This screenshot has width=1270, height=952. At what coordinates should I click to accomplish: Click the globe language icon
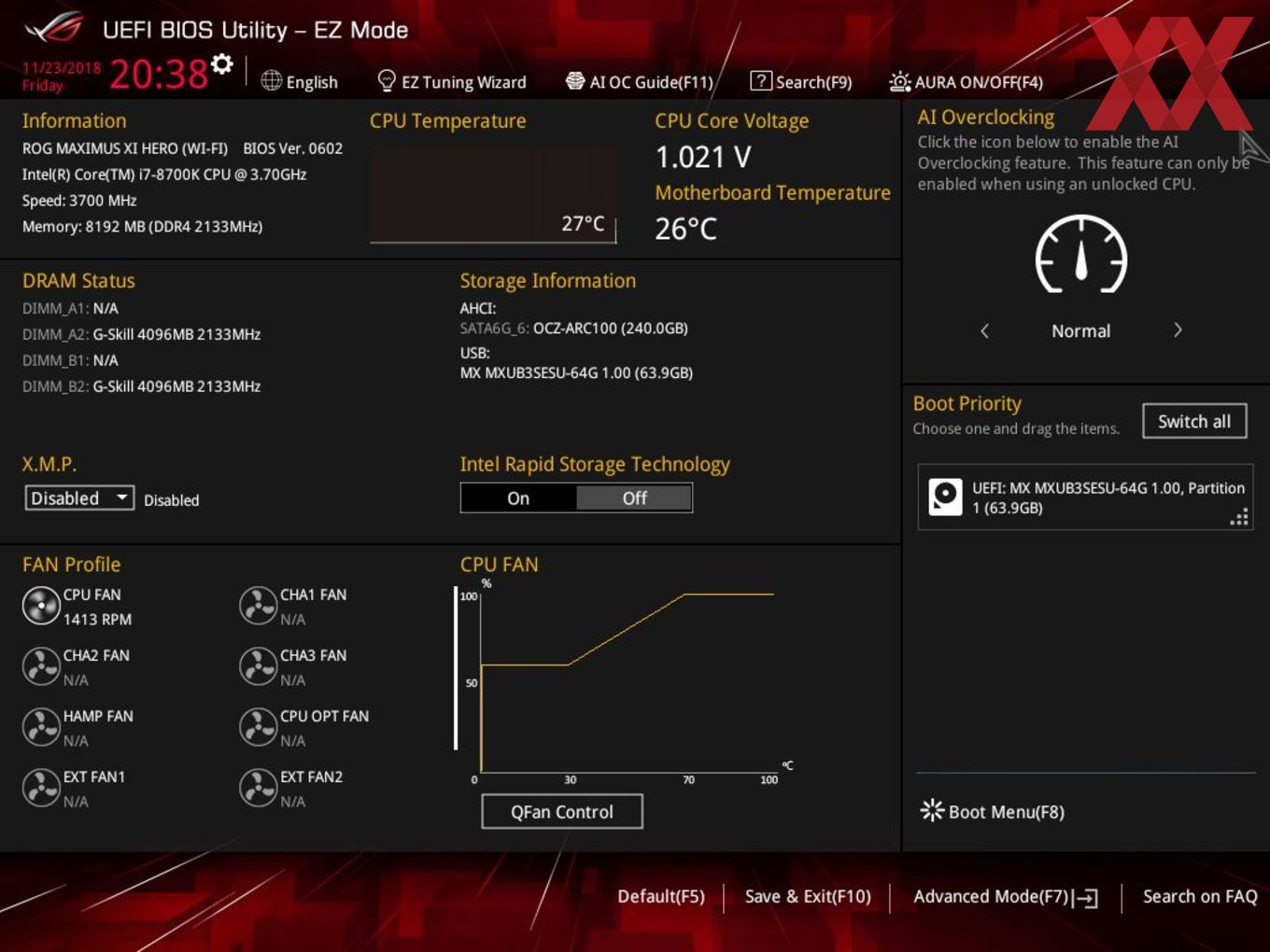point(272,81)
